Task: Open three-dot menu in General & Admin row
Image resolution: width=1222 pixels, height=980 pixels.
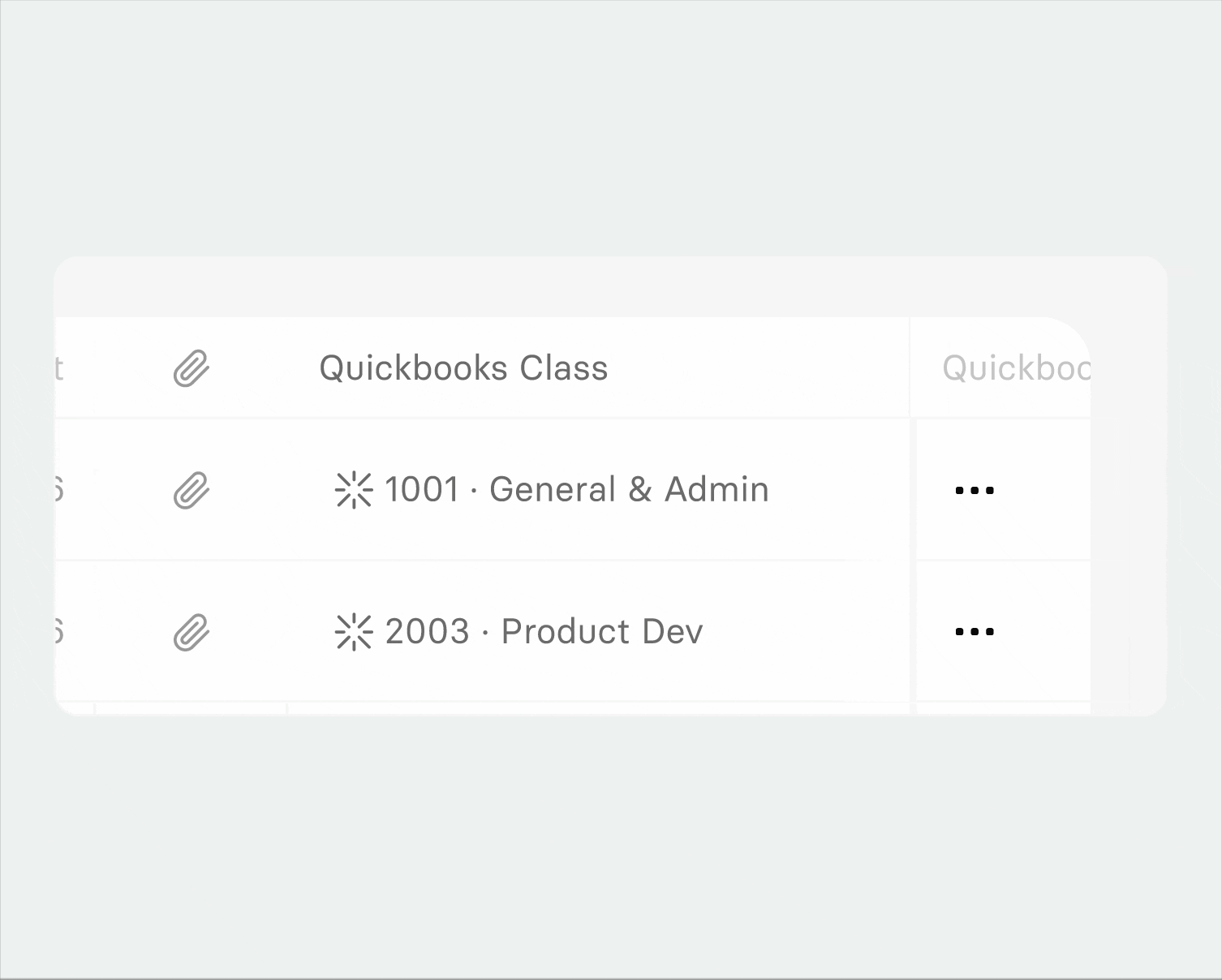Action: [975, 490]
